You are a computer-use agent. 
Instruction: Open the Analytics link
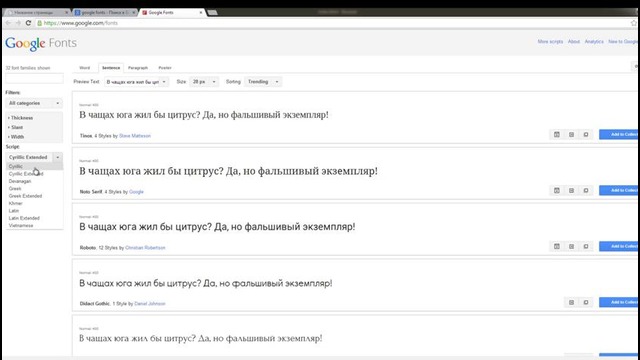[x=594, y=42]
